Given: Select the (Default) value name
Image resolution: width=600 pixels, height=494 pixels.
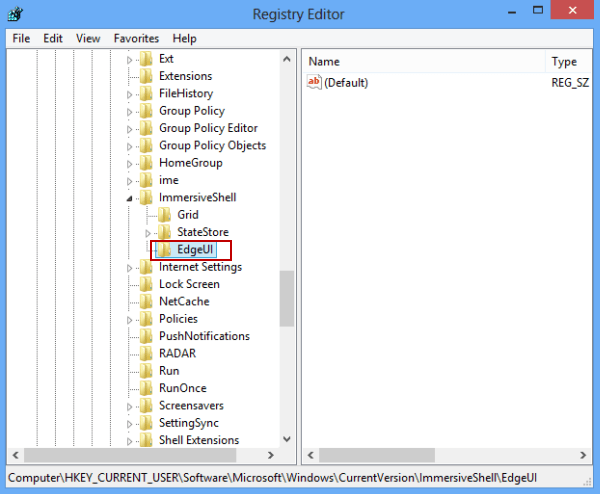Looking at the screenshot, I should (346, 83).
